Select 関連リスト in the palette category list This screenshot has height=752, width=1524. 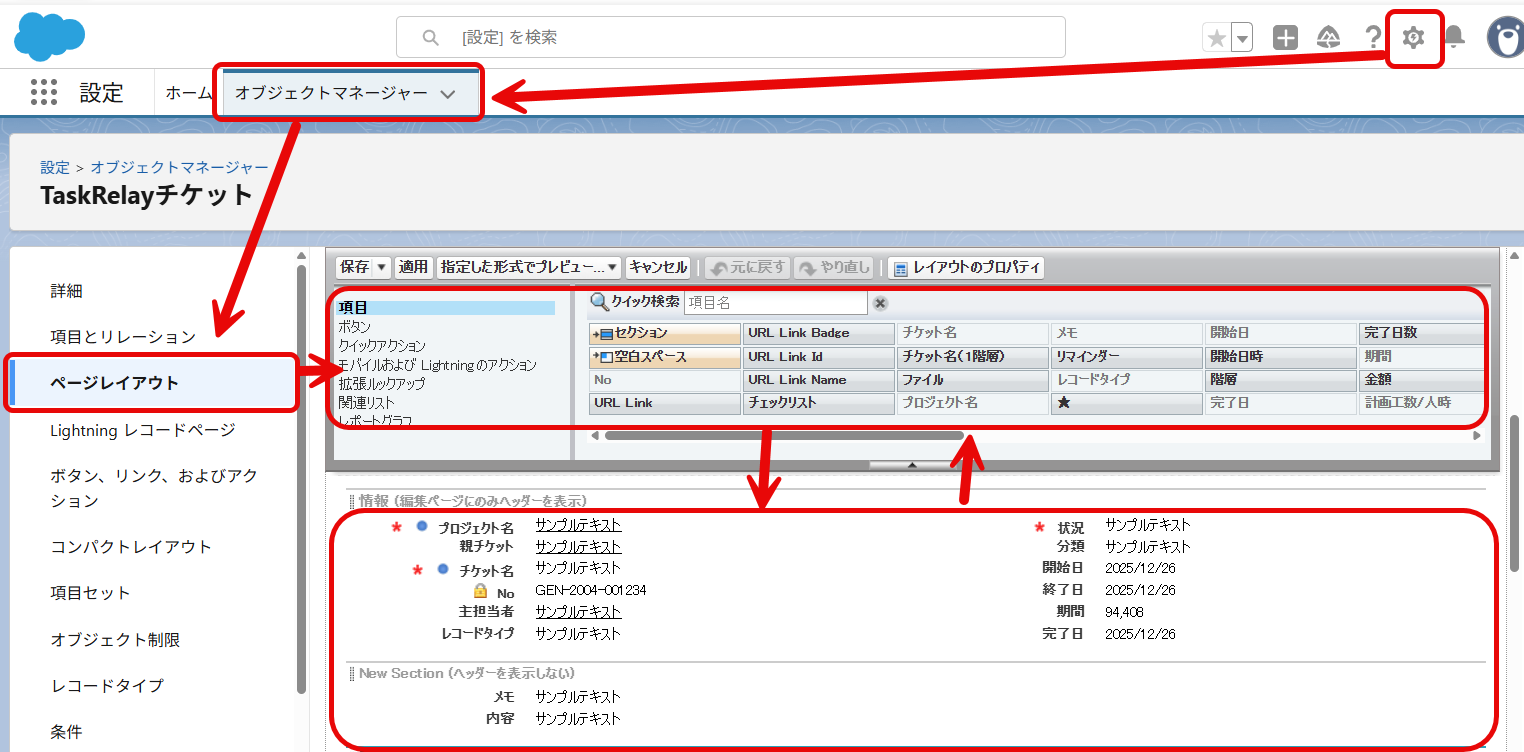coord(367,402)
